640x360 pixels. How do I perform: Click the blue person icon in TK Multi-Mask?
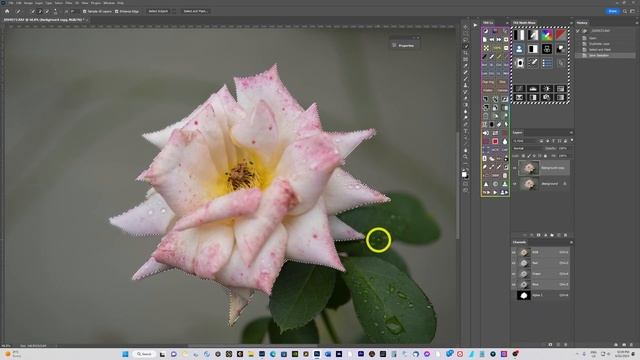[x=519, y=49]
